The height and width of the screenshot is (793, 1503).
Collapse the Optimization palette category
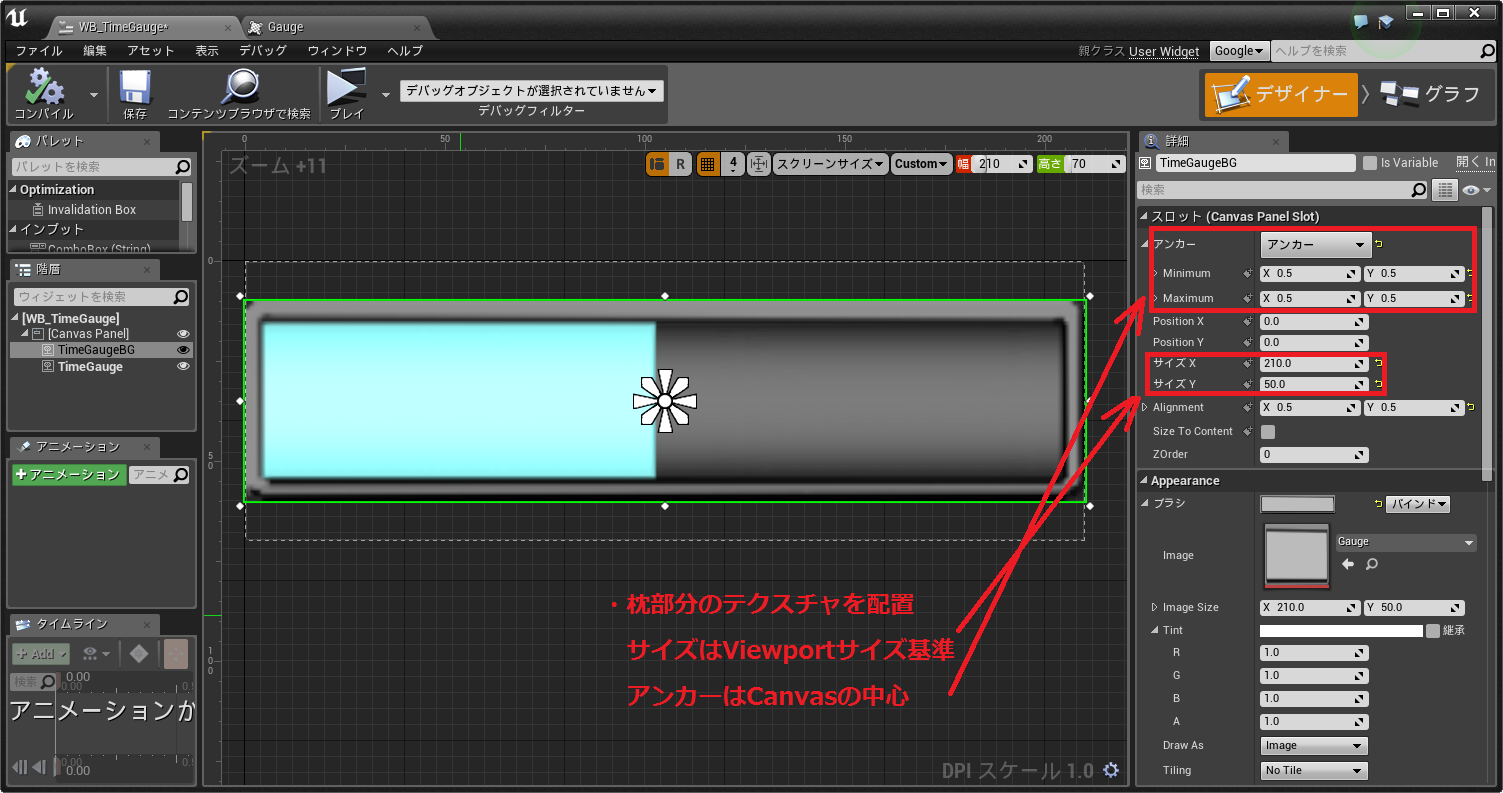[14, 190]
